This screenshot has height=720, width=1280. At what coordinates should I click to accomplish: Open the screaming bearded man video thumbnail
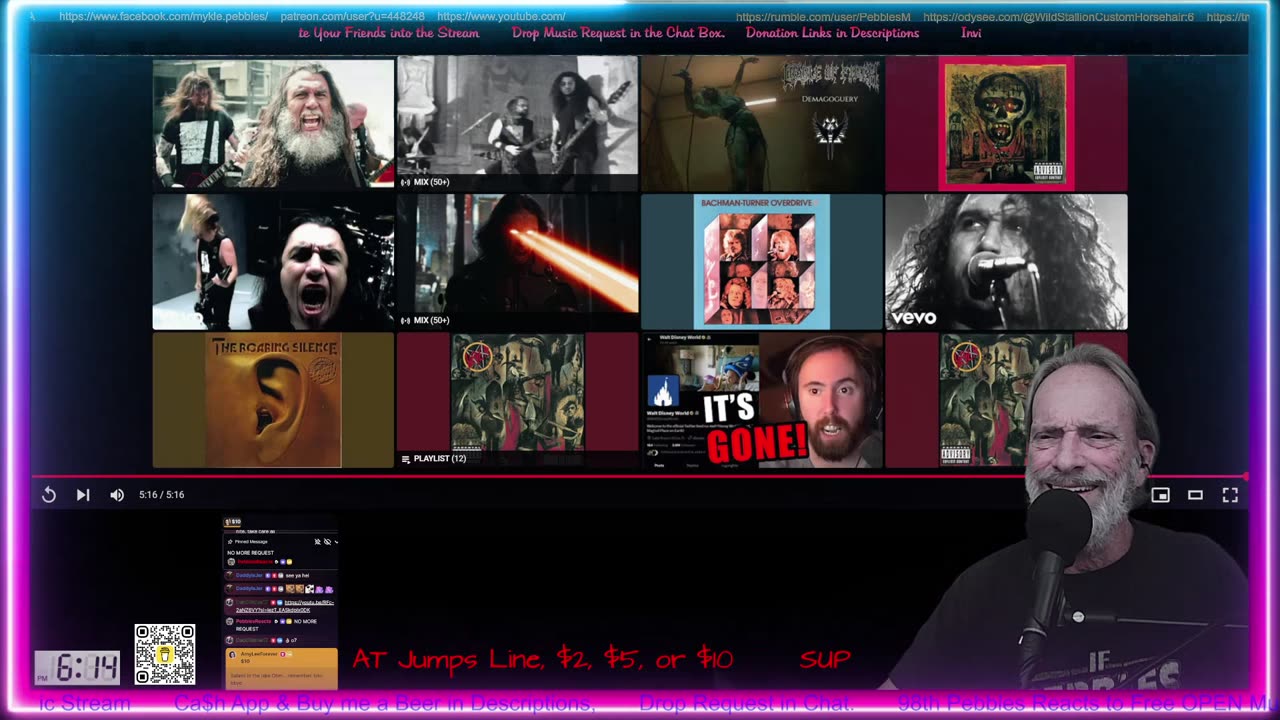tap(273, 124)
